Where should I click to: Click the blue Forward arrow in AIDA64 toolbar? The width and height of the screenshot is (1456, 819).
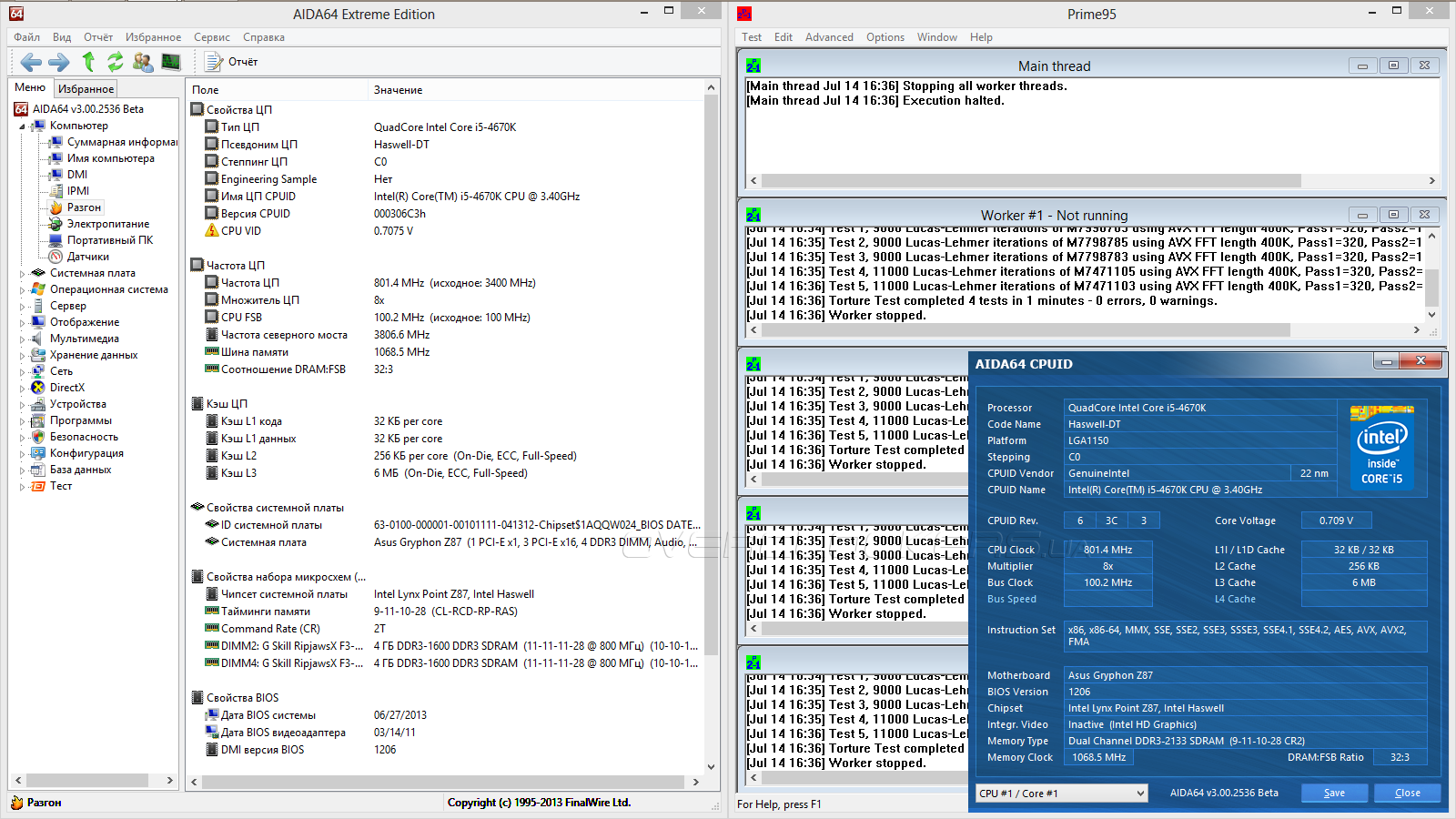tap(59, 62)
